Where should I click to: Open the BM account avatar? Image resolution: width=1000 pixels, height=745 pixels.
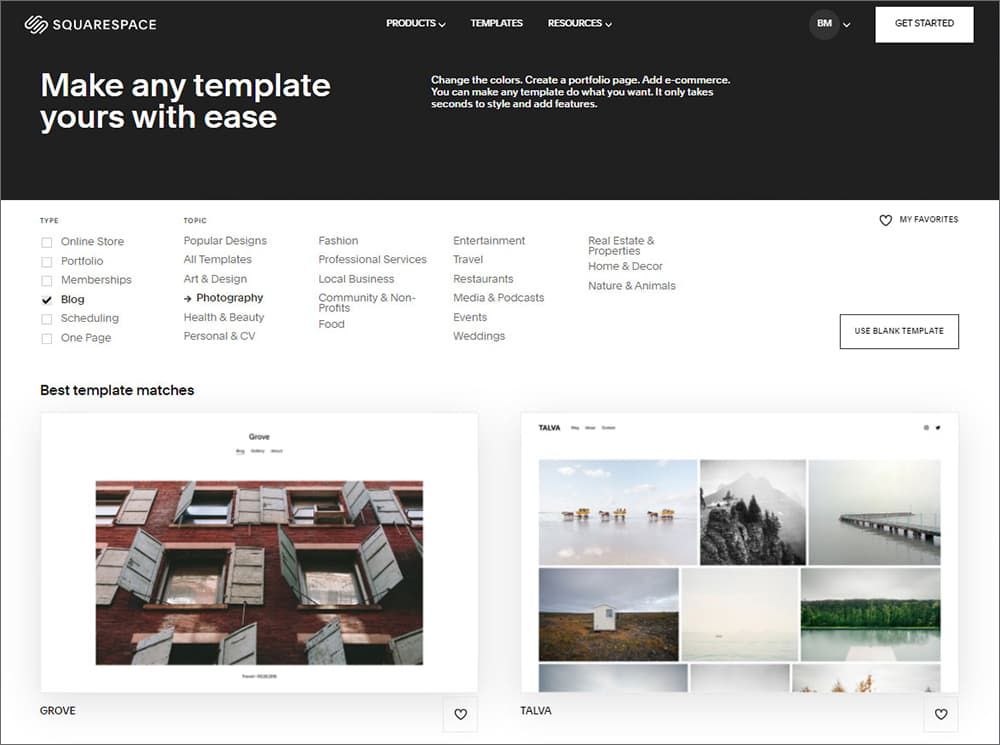point(824,24)
